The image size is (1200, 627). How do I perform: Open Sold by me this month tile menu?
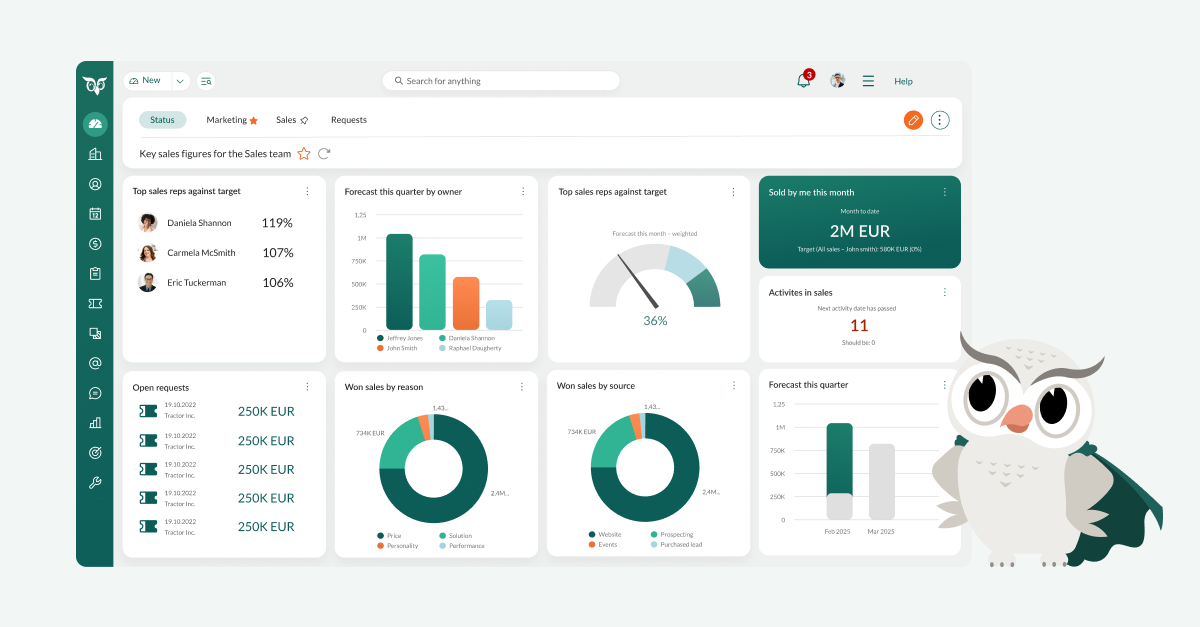945,192
